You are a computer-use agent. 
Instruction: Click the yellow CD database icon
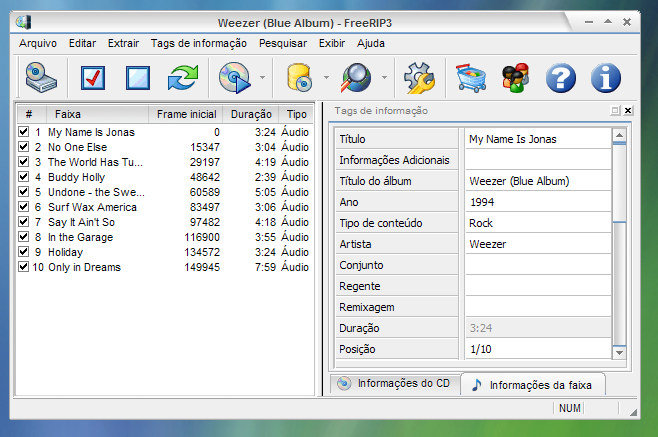pyautogui.click(x=299, y=78)
